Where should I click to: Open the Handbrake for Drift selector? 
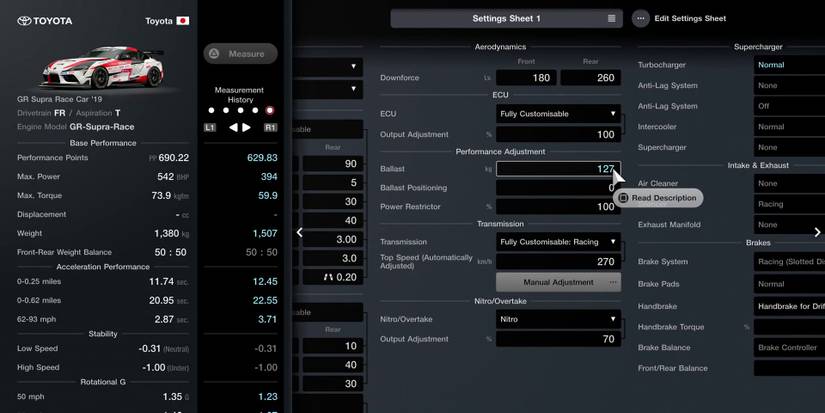pos(789,306)
